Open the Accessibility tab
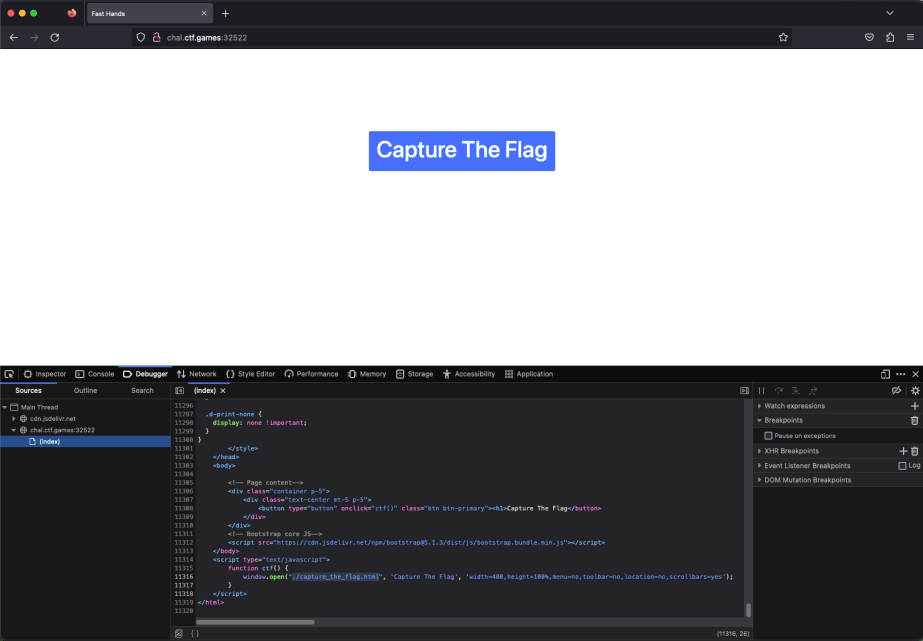Screen dimensions: 923x641 (469, 374)
